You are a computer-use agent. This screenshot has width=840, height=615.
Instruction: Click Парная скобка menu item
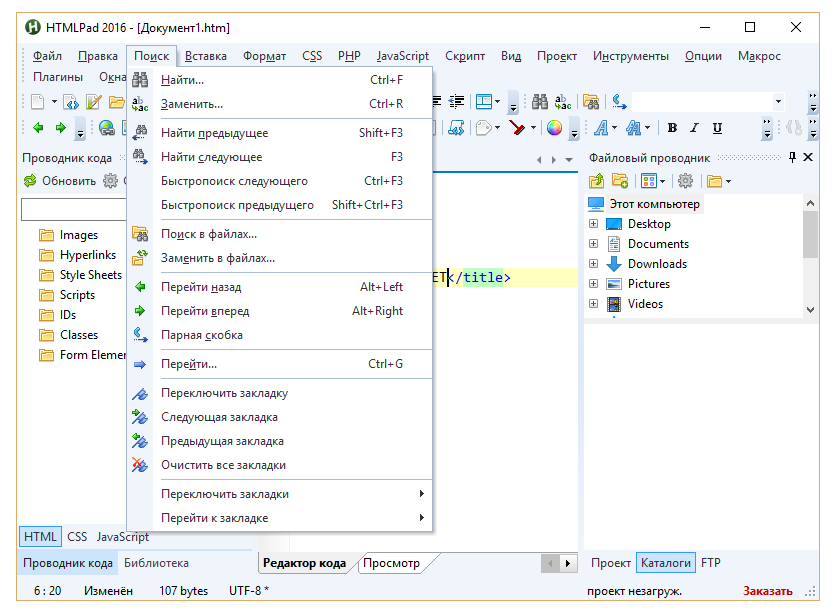[x=279, y=335]
